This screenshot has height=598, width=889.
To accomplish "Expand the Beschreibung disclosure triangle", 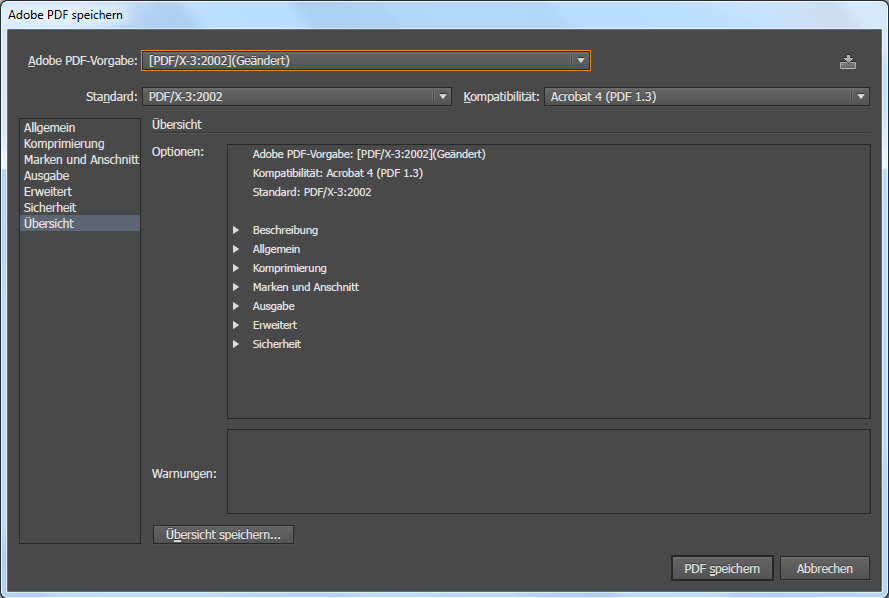I will coord(236,230).
